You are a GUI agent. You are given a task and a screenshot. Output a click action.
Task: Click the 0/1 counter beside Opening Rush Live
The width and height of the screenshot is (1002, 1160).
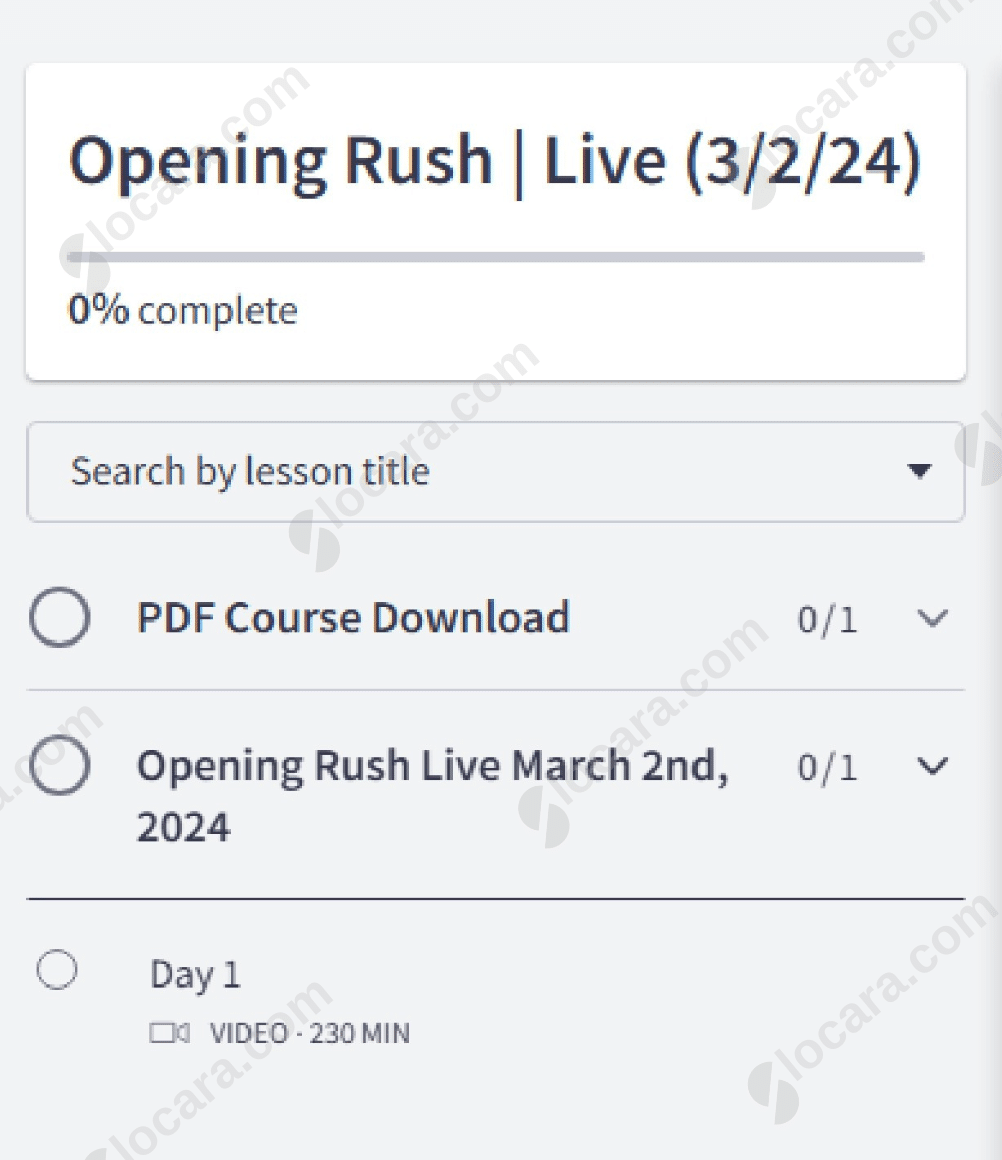pos(827,766)
